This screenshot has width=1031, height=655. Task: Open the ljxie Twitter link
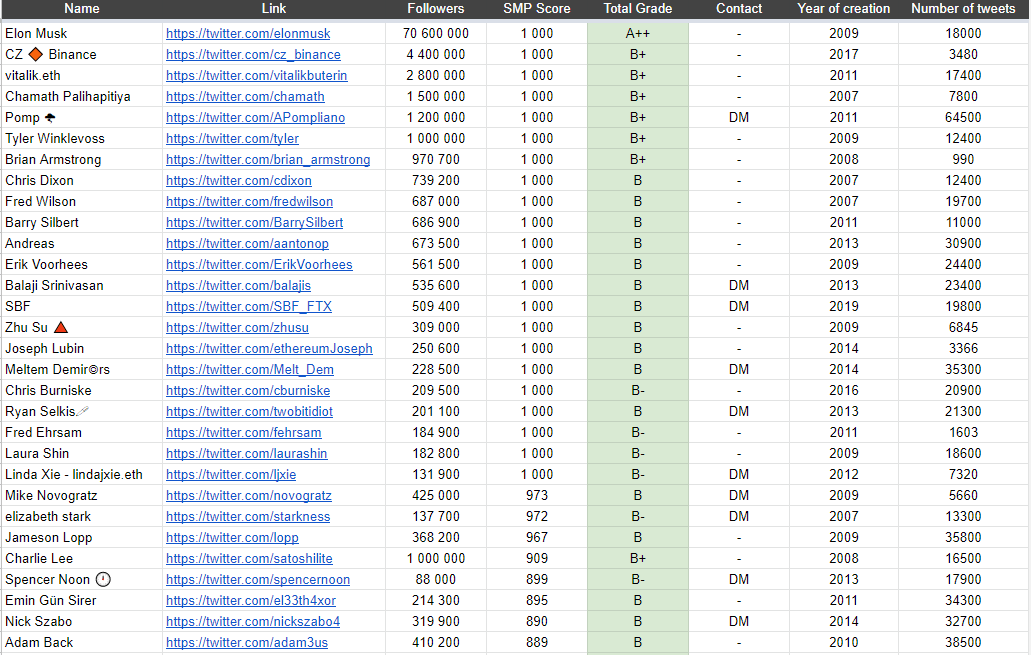click(x=231, y=475)
